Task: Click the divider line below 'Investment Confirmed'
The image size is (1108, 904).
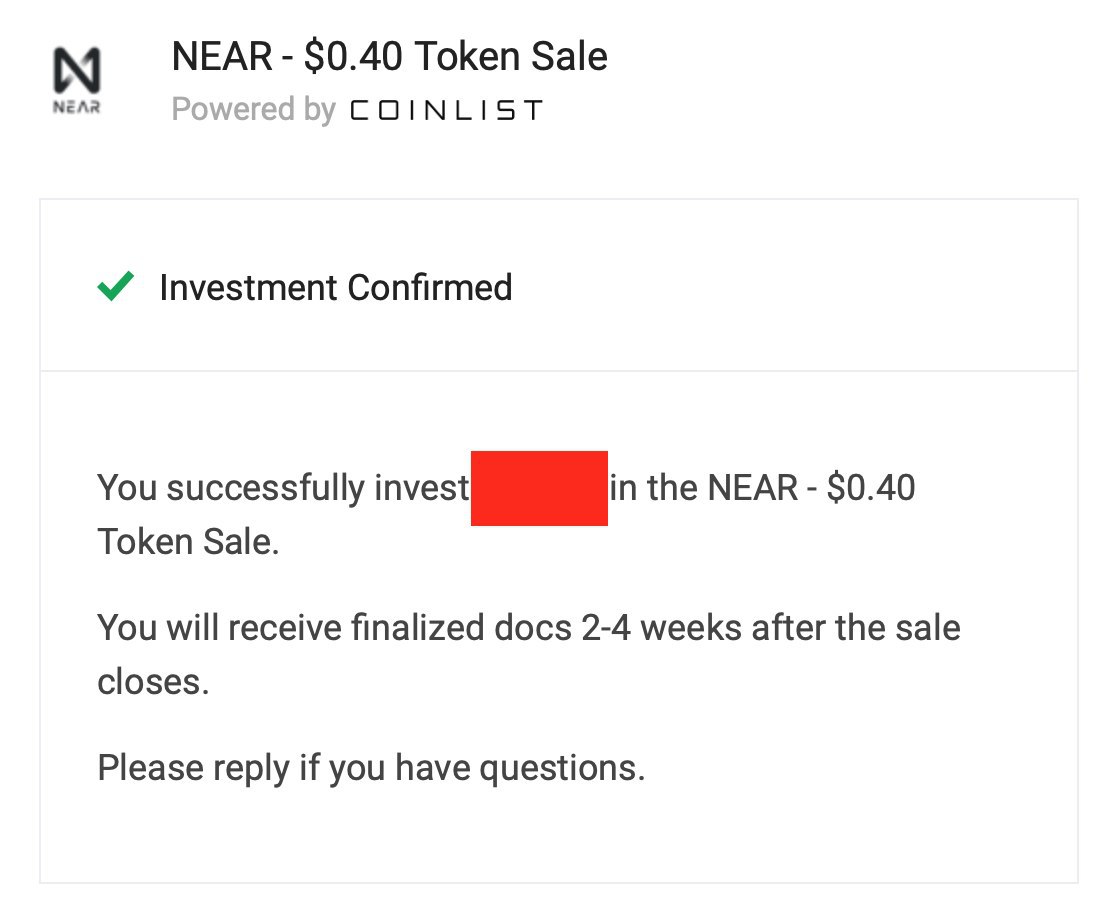Action: pyautogui.click(x=559, y=370)
